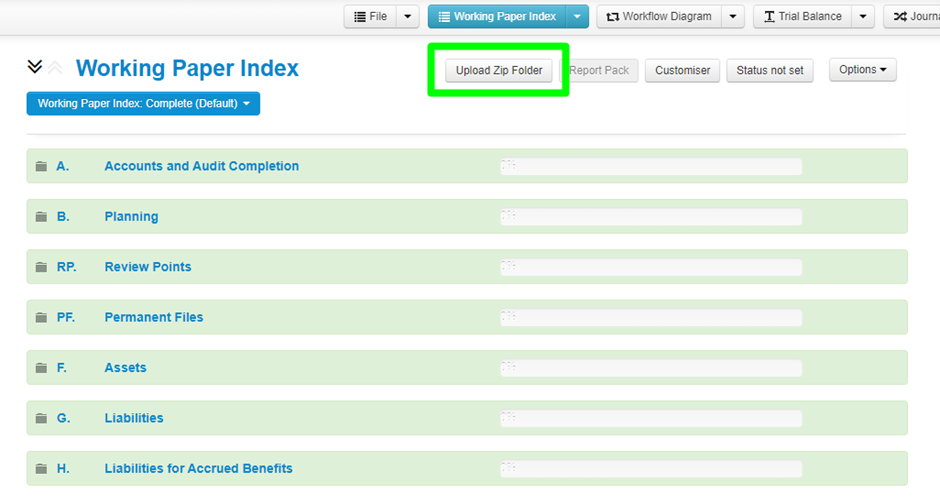Open the dropdown arrow next to File
Viewport: 940px width, 504px height.
pyautogui.click(x=408, y=17)
